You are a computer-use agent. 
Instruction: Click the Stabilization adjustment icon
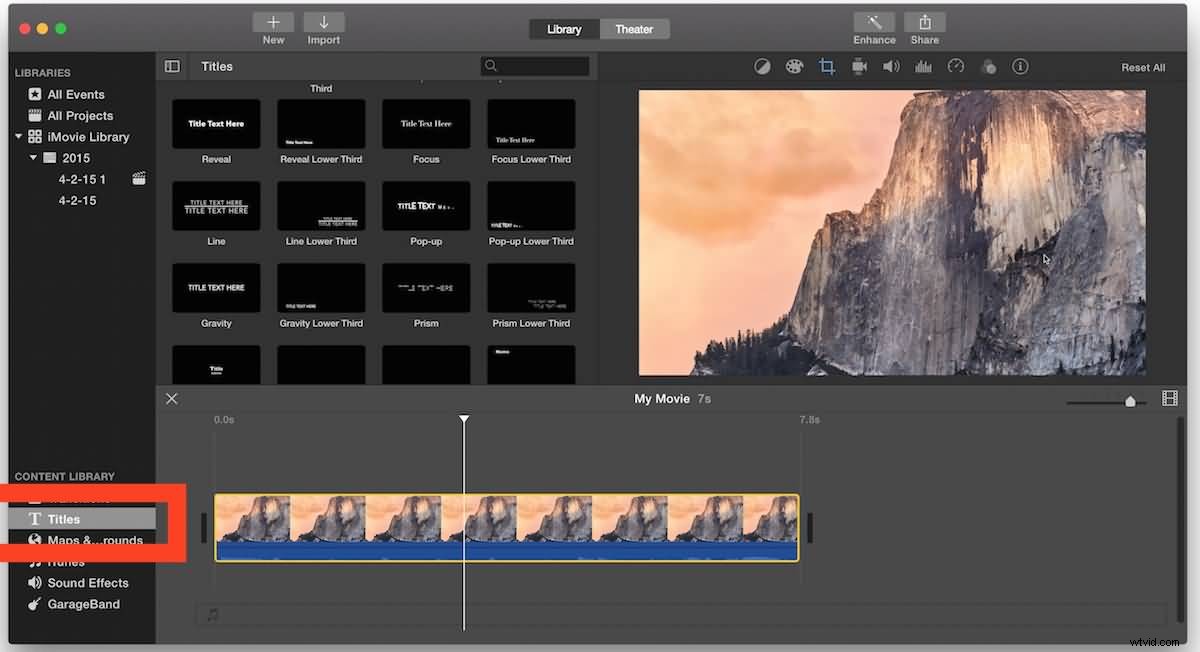[x=859, y=66]
